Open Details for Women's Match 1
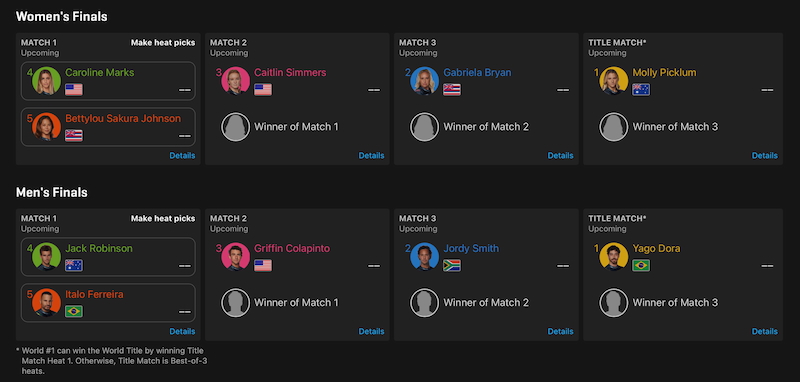The height and width of the screenshot is (382, 800). (x=182, y=156)
